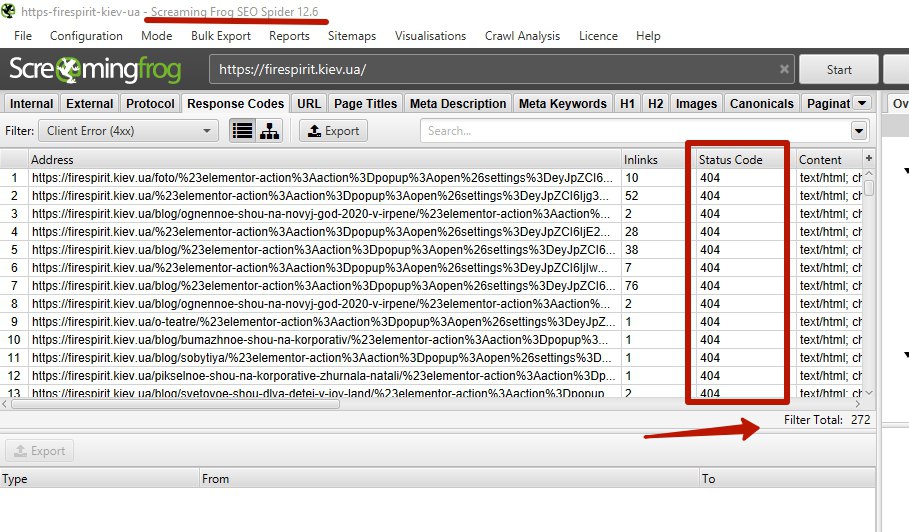Click the Inlinks value 52 in row 2
The image size is (909, 532).
[631, 196]
